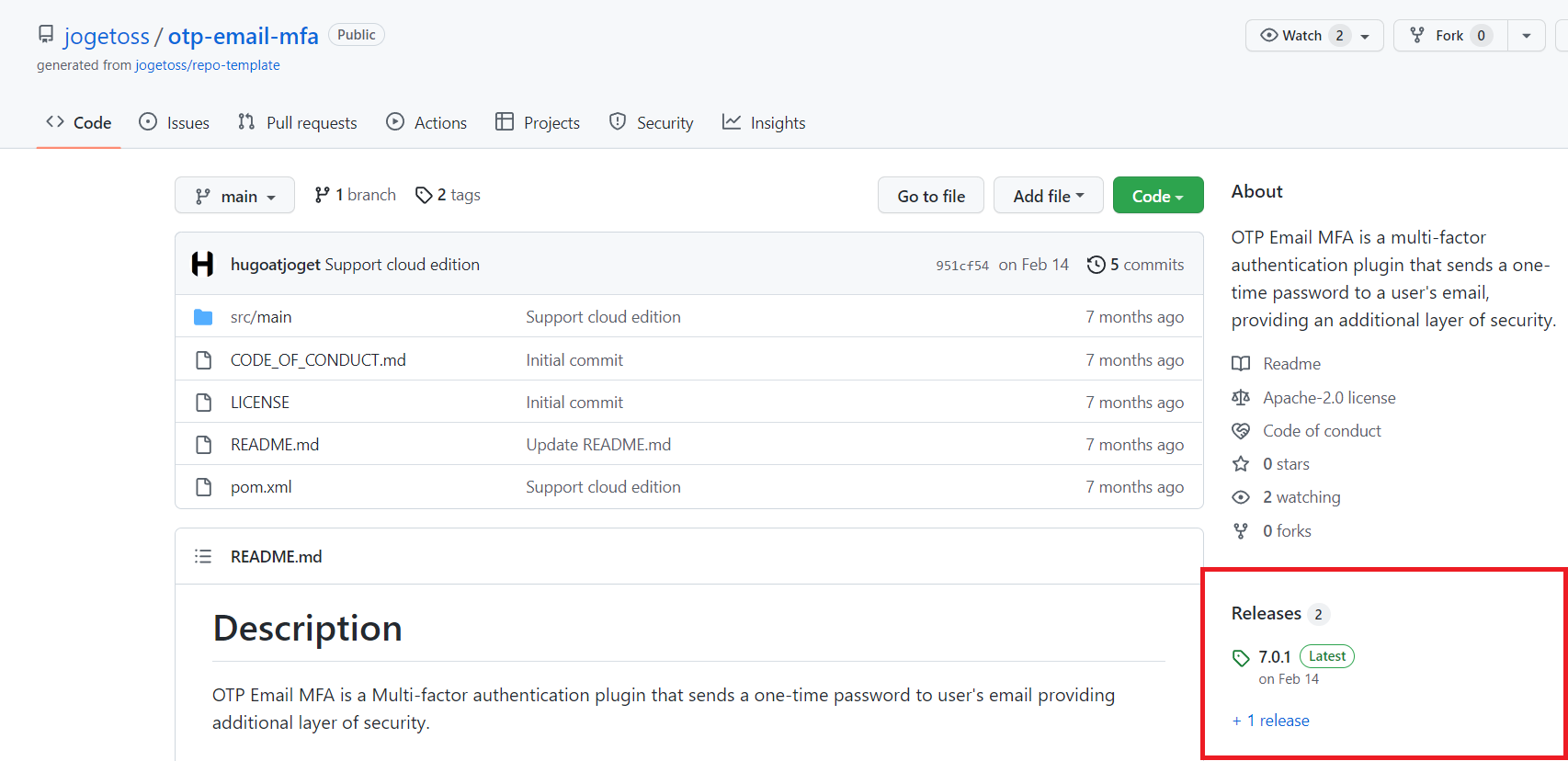1568x761 pixels.
Task: Open the jogetoss/repo-template link
Action: (208, 65)
